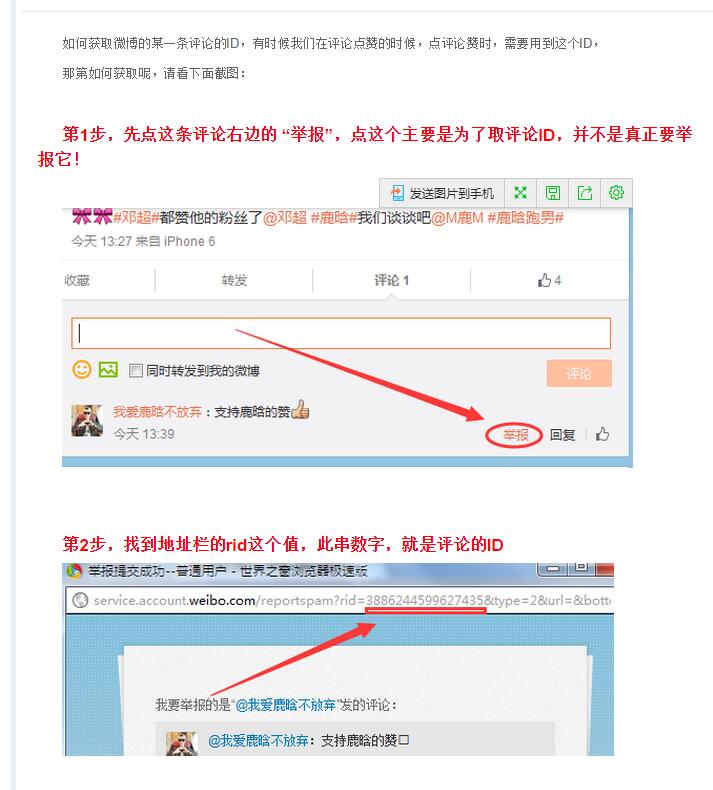Click the orange 评论 submit button

tap(579, 373)
